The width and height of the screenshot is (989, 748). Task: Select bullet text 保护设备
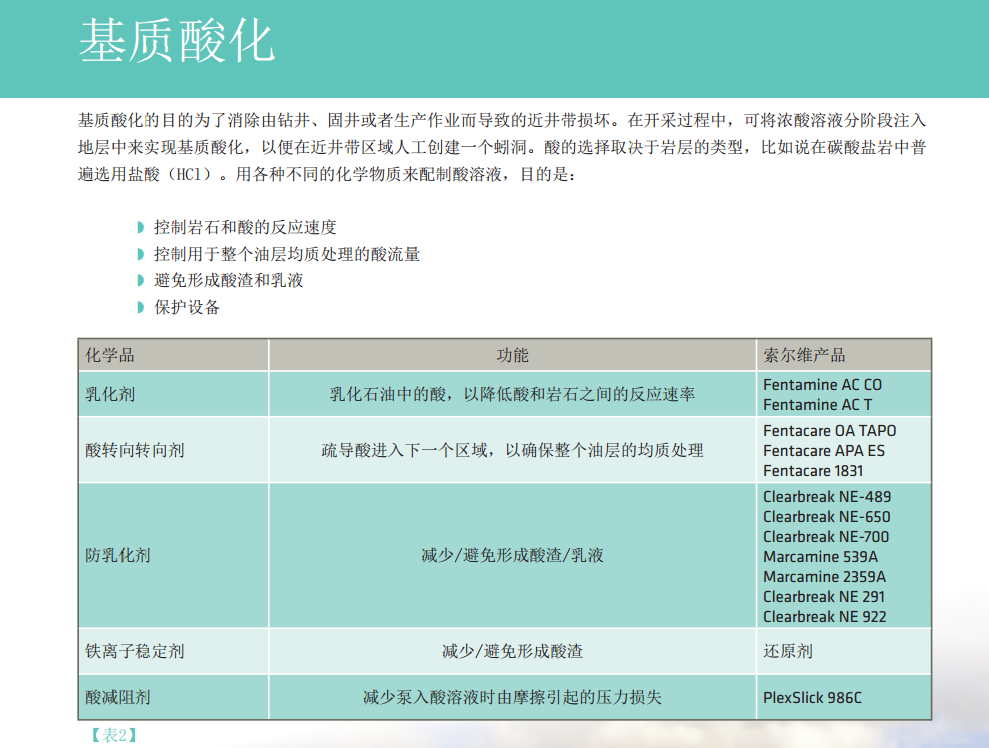click(187, 307)
